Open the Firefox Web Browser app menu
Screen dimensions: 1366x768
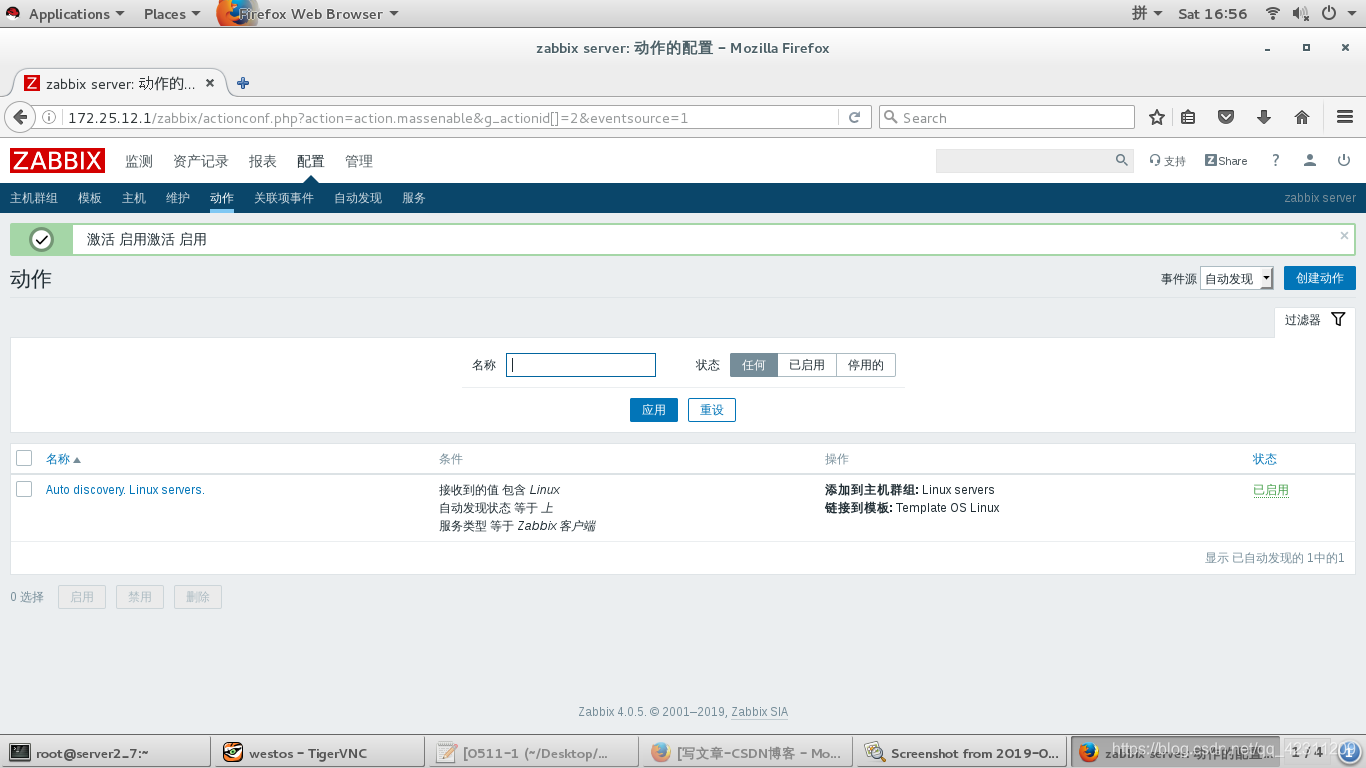click(310, 14)
